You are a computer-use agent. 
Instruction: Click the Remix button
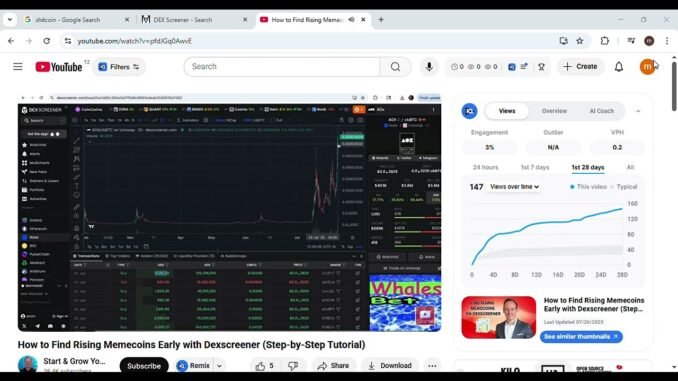coord(194,366)
